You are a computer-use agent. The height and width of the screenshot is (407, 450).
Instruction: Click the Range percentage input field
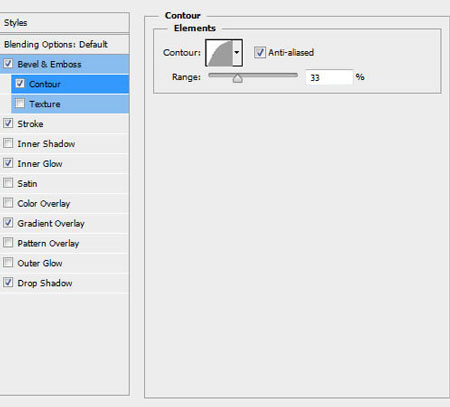(x=329, y=77)
